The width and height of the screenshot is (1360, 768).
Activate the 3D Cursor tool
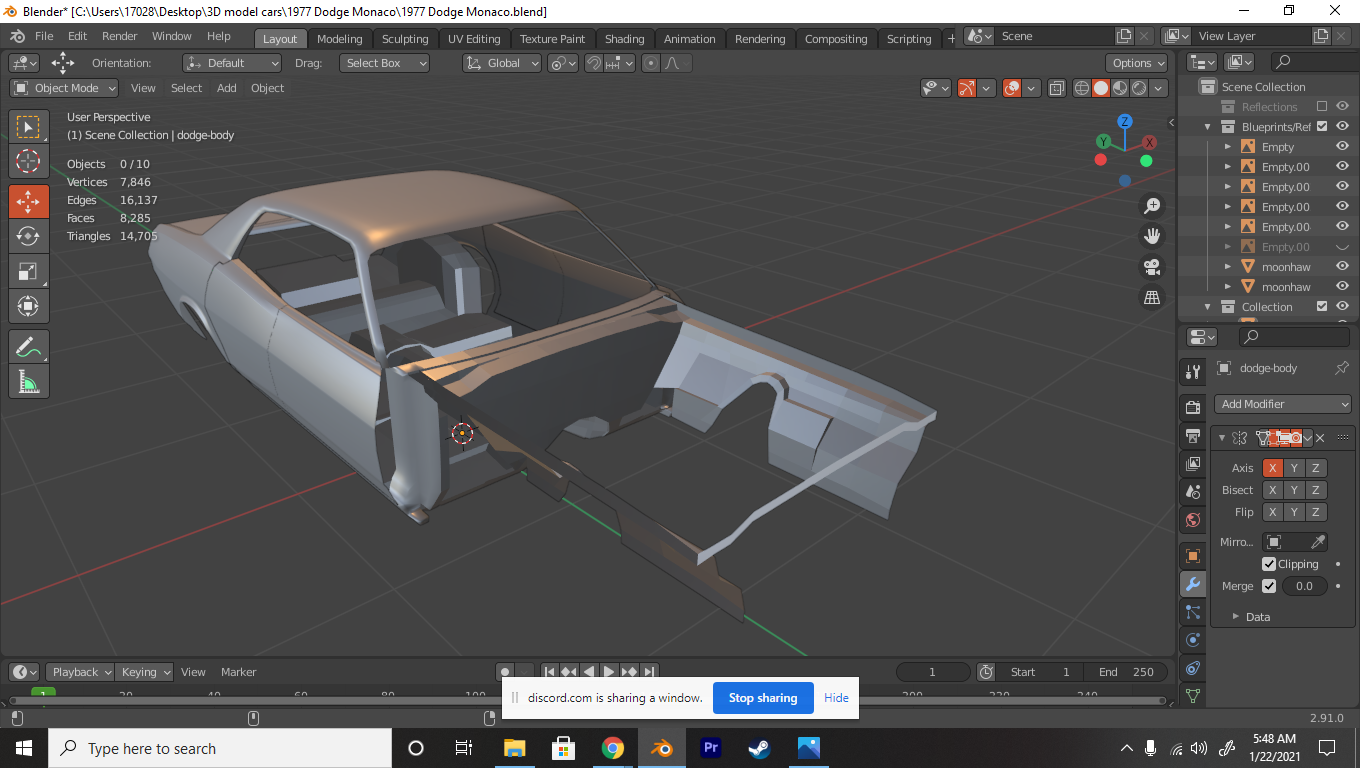point(28,161)
